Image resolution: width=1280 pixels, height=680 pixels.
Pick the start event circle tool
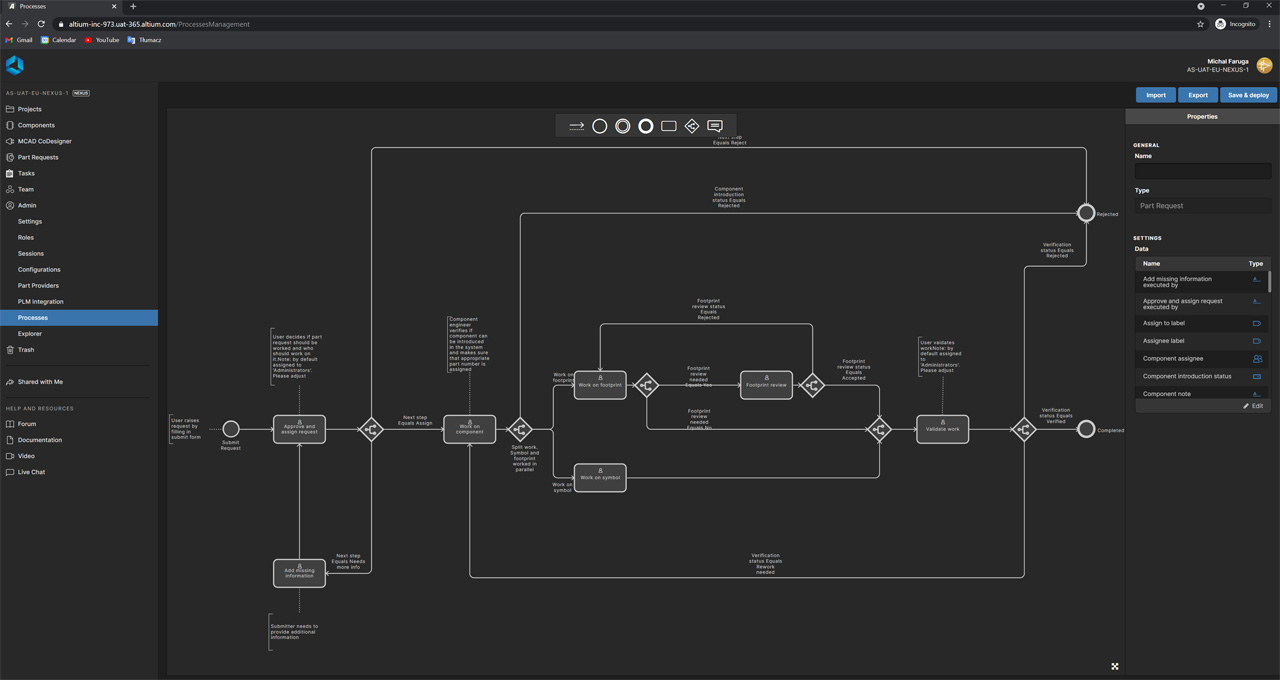[x=600, y=126]
